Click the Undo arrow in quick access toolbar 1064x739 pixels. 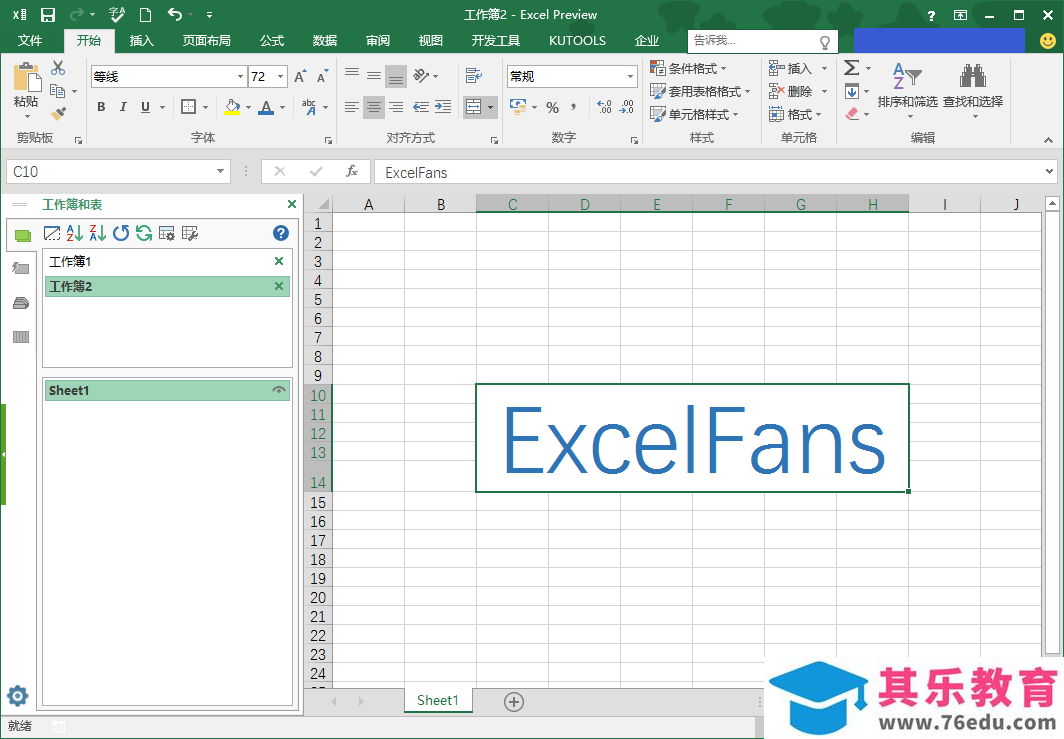tap(174, 14)
